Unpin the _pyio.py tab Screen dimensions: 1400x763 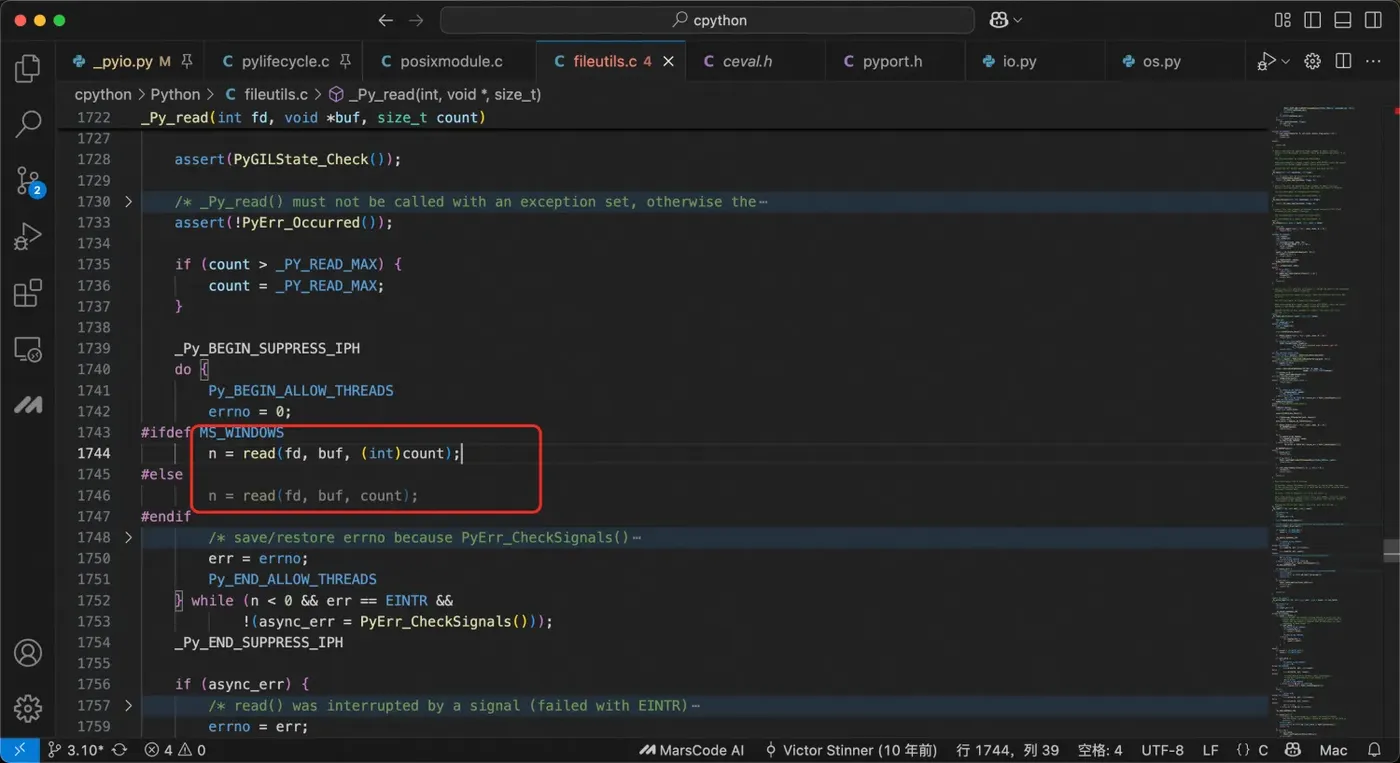pos(186,61)
